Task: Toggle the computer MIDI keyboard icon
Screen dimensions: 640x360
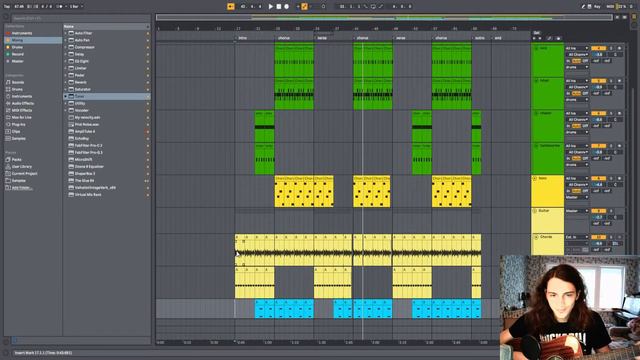Action: coord(589,7)
